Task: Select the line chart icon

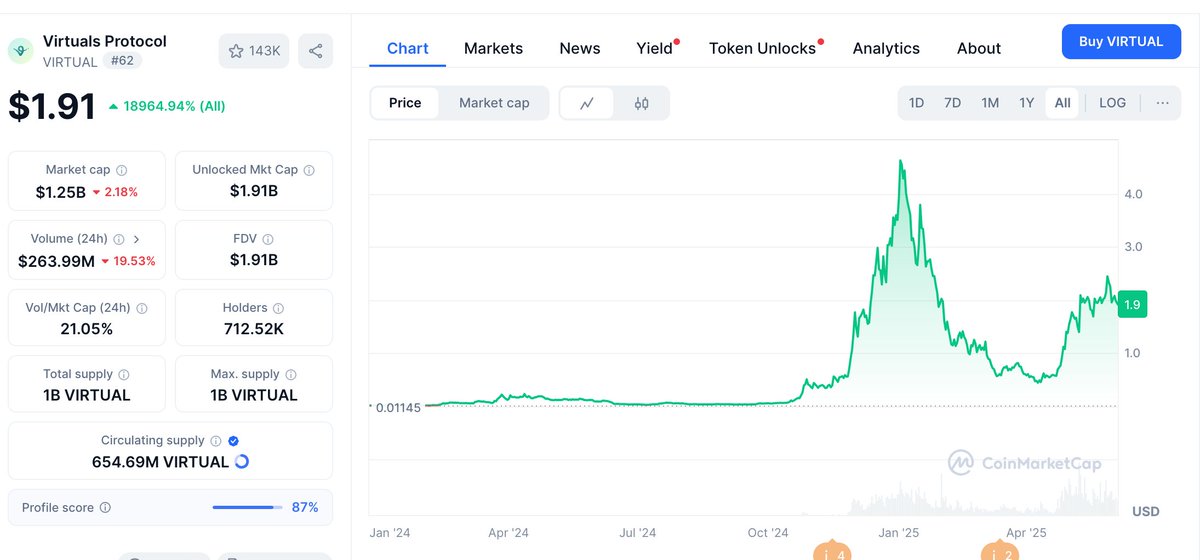Action: point(587,103)
